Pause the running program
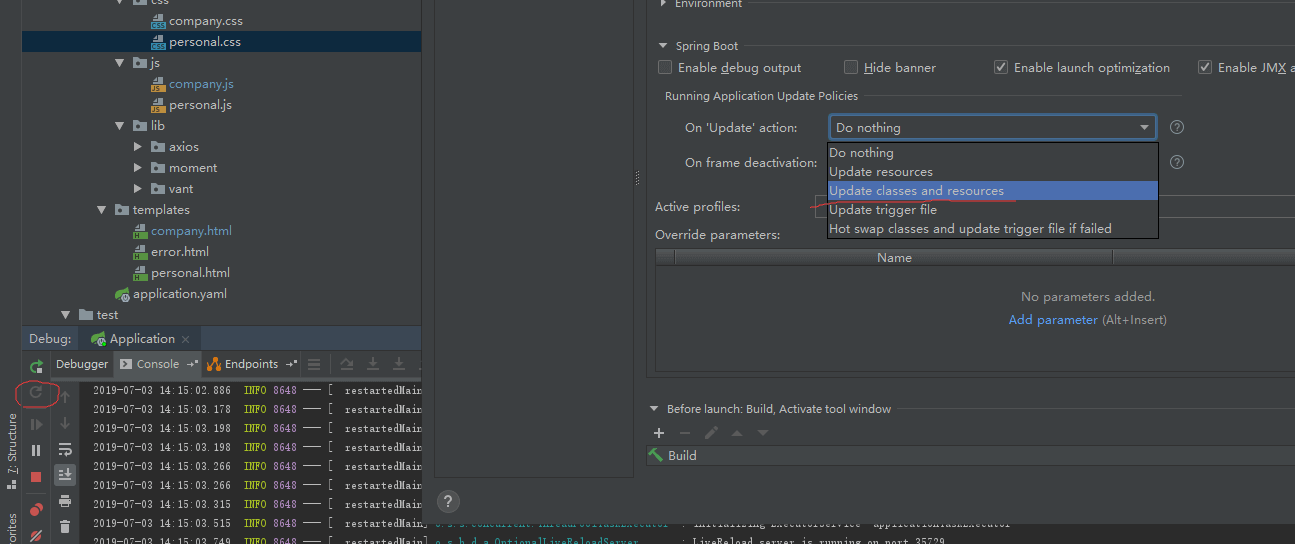Screen dimensions: 1295x544 click(36, 451)
